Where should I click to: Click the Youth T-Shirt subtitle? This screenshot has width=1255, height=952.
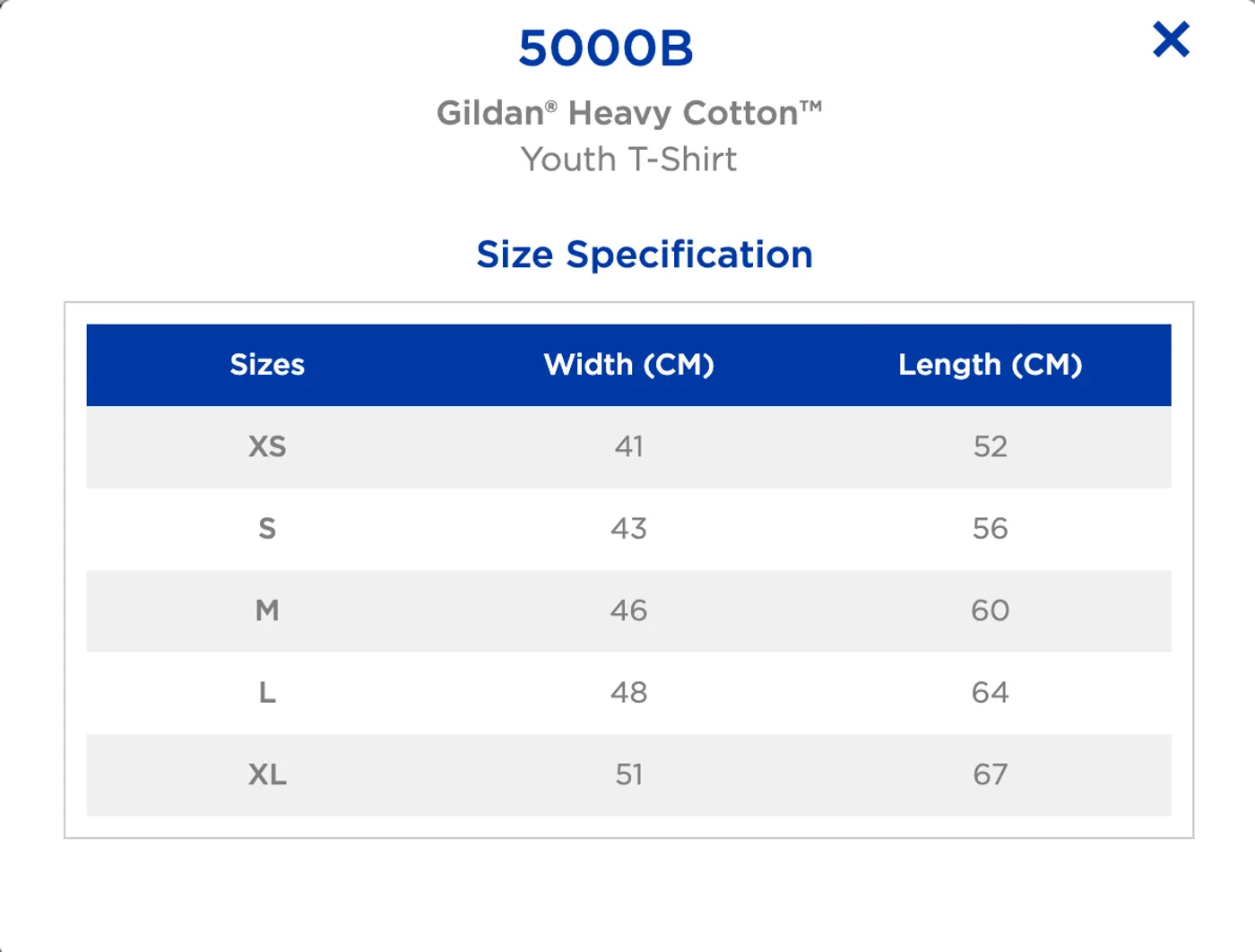627,160
